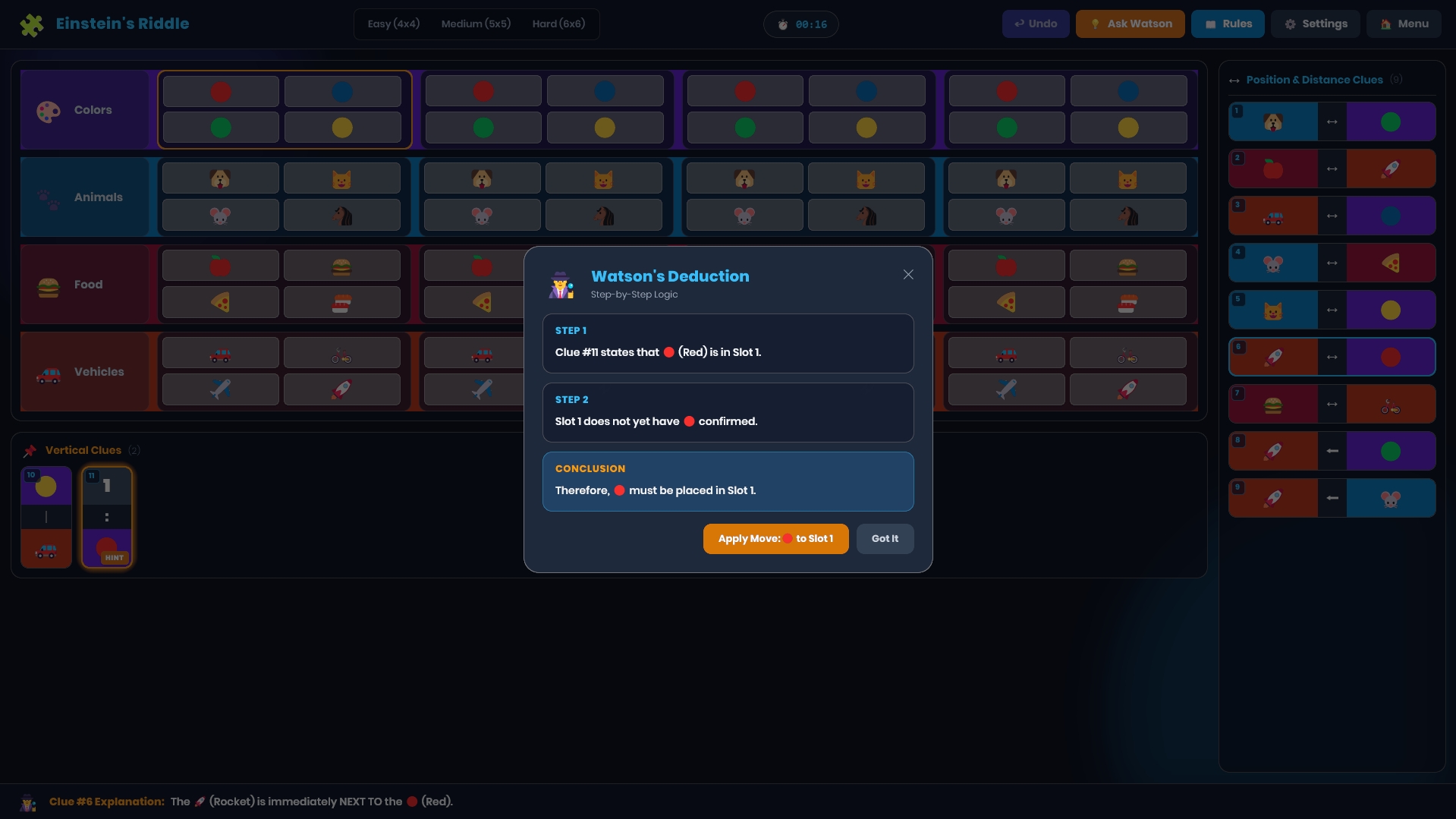This screenshot has height=819, width=1456.
Task: Pick the green color in slot 3
Action: pyautogui.click(x=745, y=128)
